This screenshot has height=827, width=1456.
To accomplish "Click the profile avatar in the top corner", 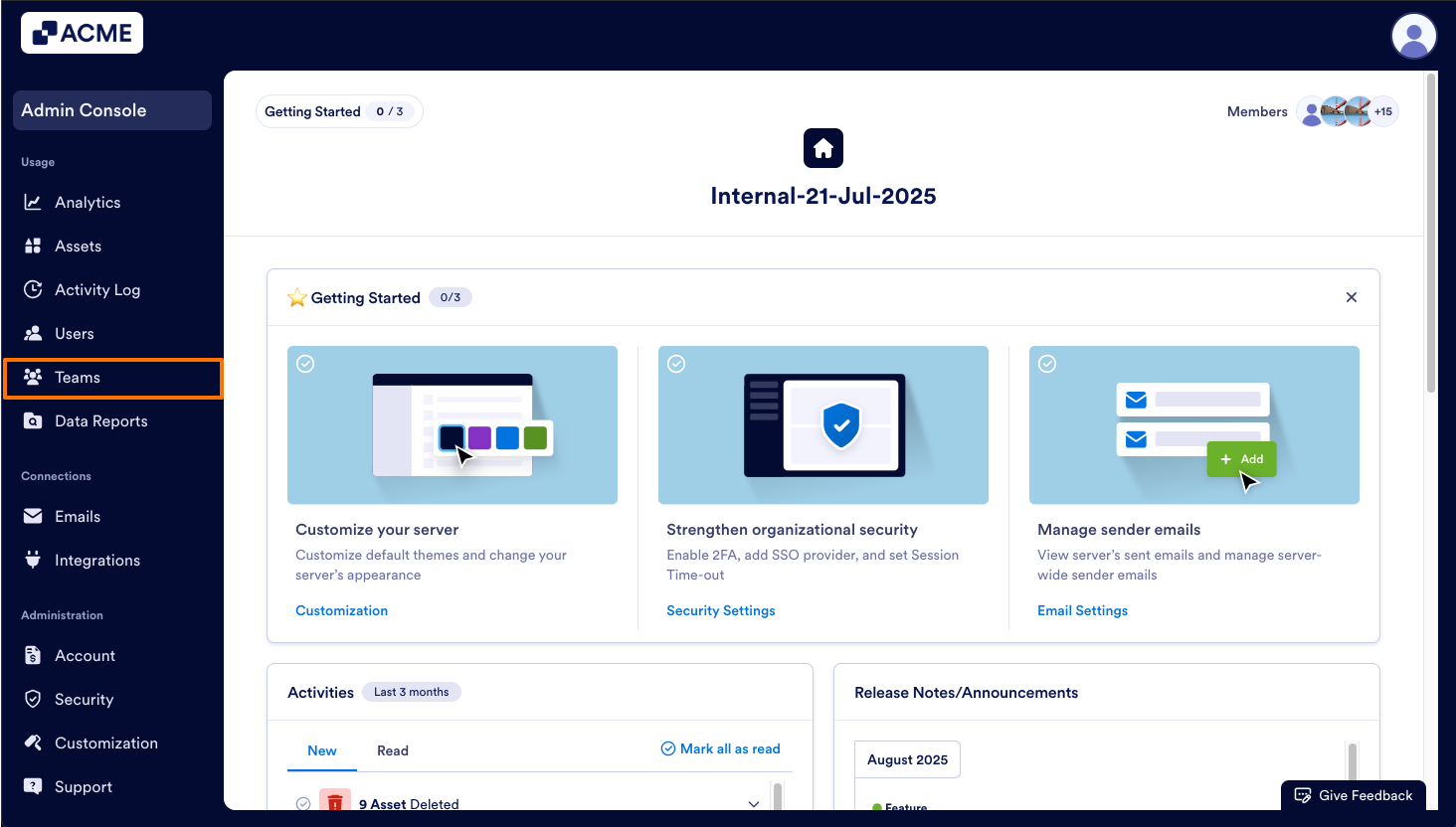I will coord(1413,36).
